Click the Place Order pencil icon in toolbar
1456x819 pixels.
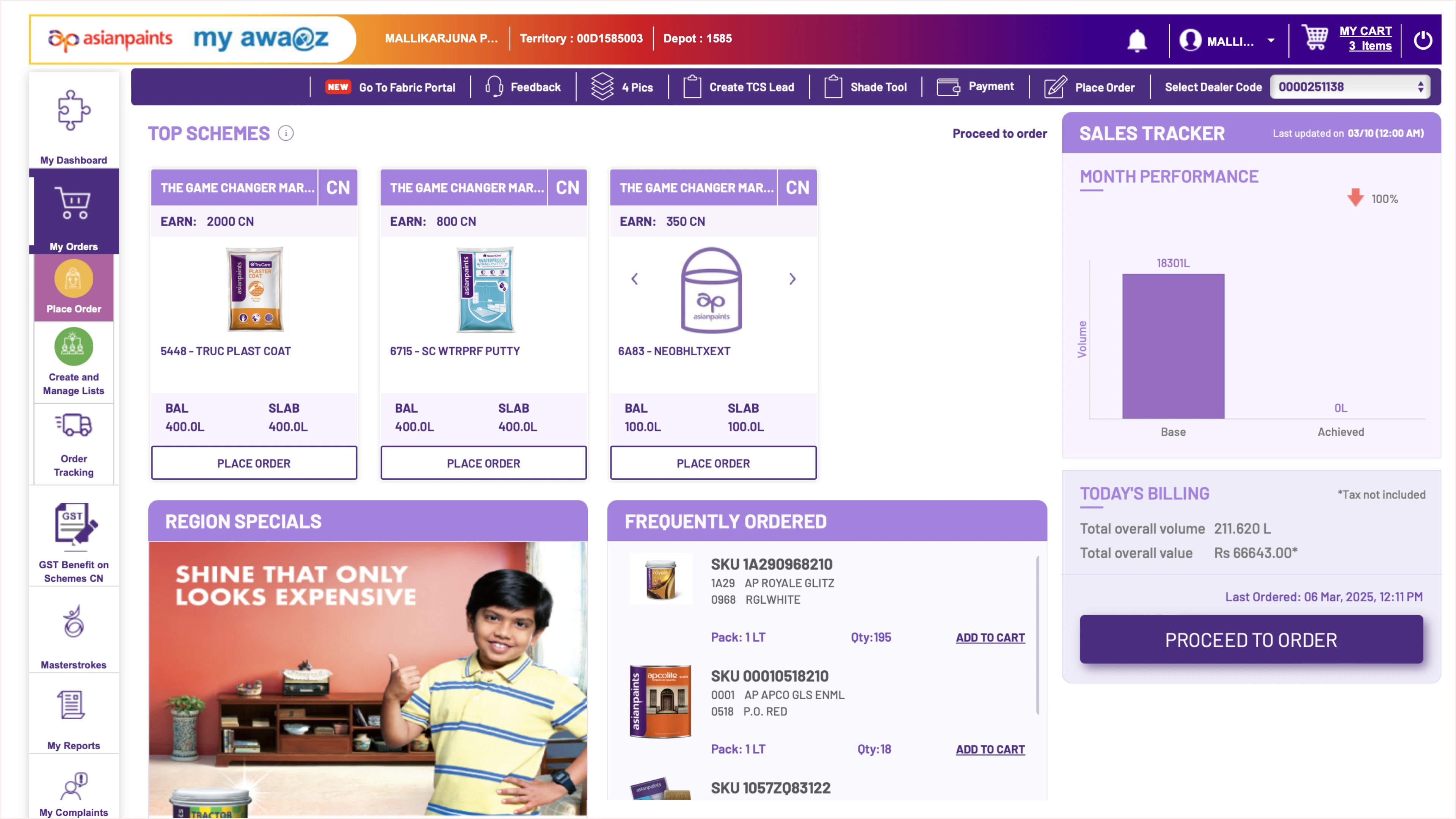pyautogui.click(x=1055, y=87)
